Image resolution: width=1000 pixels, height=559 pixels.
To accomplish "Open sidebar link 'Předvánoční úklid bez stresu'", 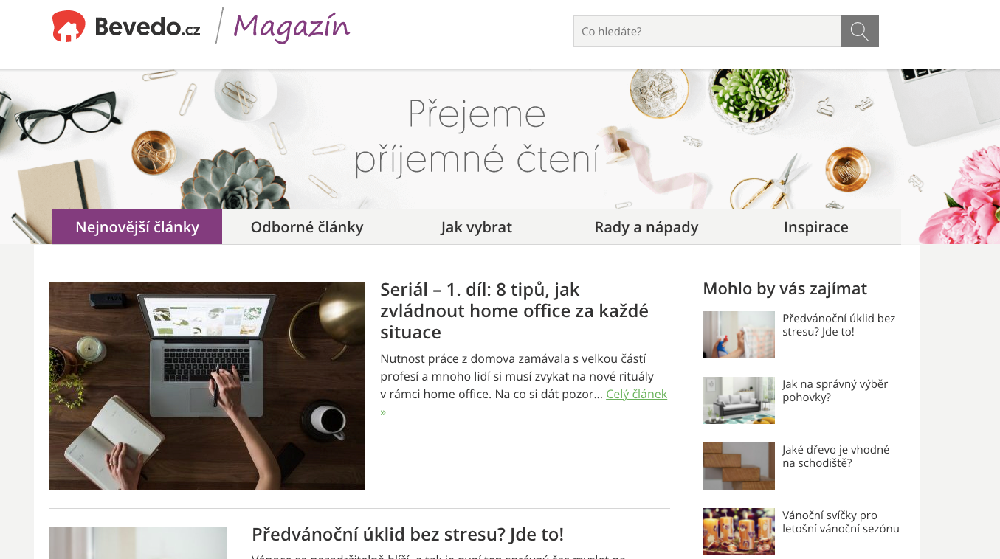I will 839,324.
